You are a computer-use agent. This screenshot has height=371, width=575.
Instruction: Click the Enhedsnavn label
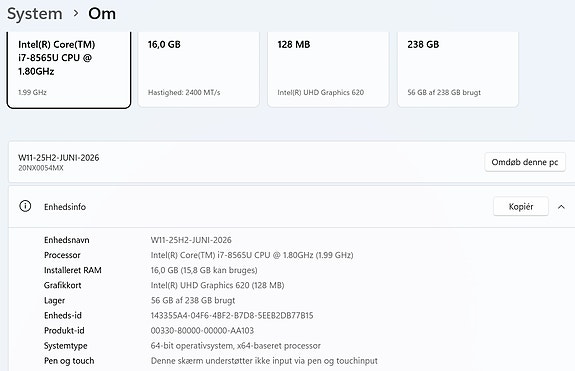67,240
